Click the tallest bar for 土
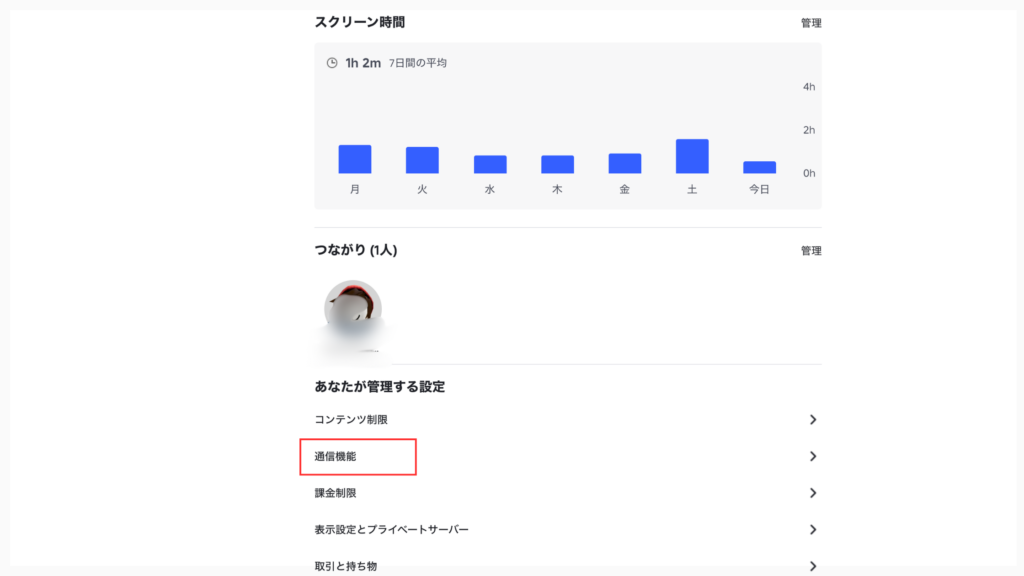1024x576 pixels. 692,156
